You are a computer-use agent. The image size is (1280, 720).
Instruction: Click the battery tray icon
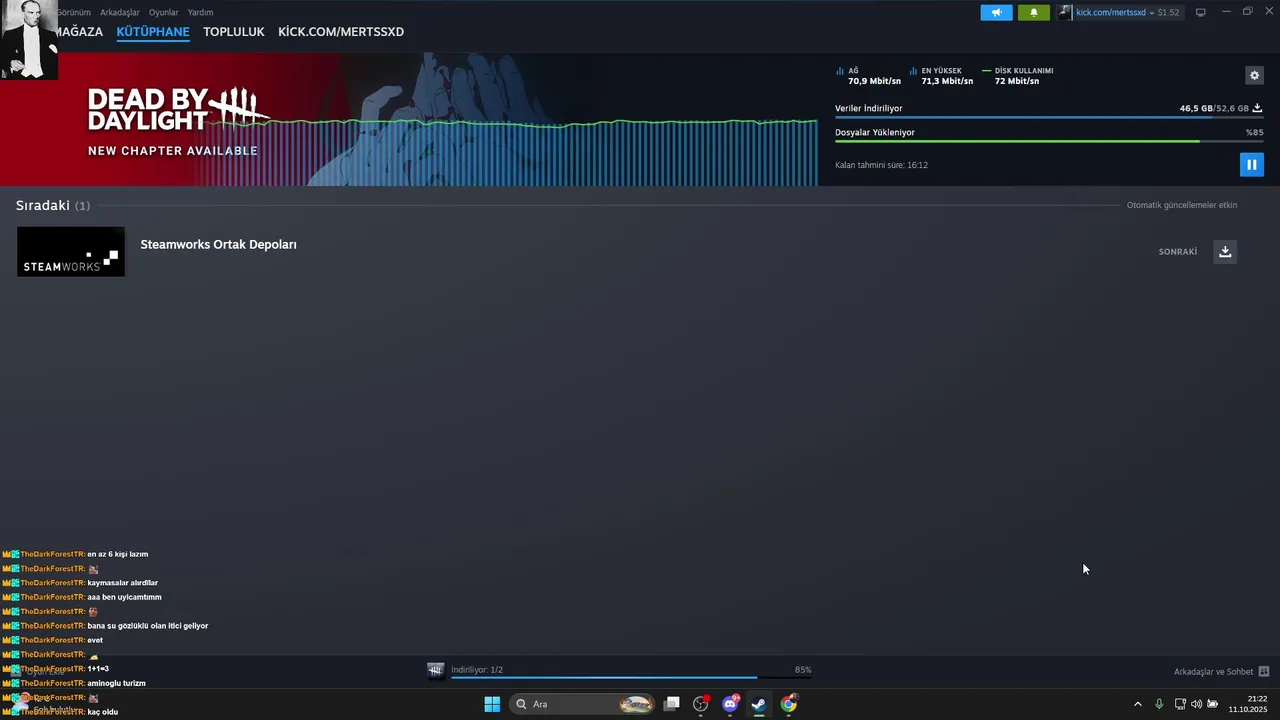click(1212, 704)
